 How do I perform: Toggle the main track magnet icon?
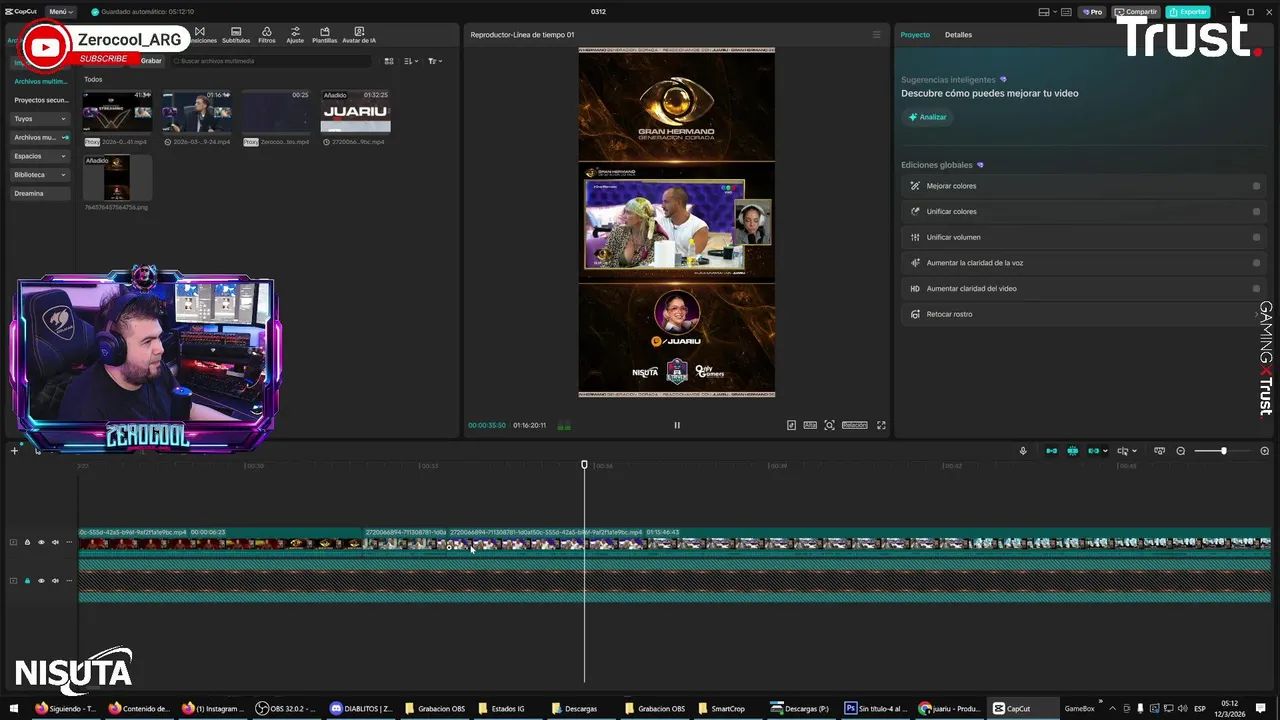tap(1051, 451)
